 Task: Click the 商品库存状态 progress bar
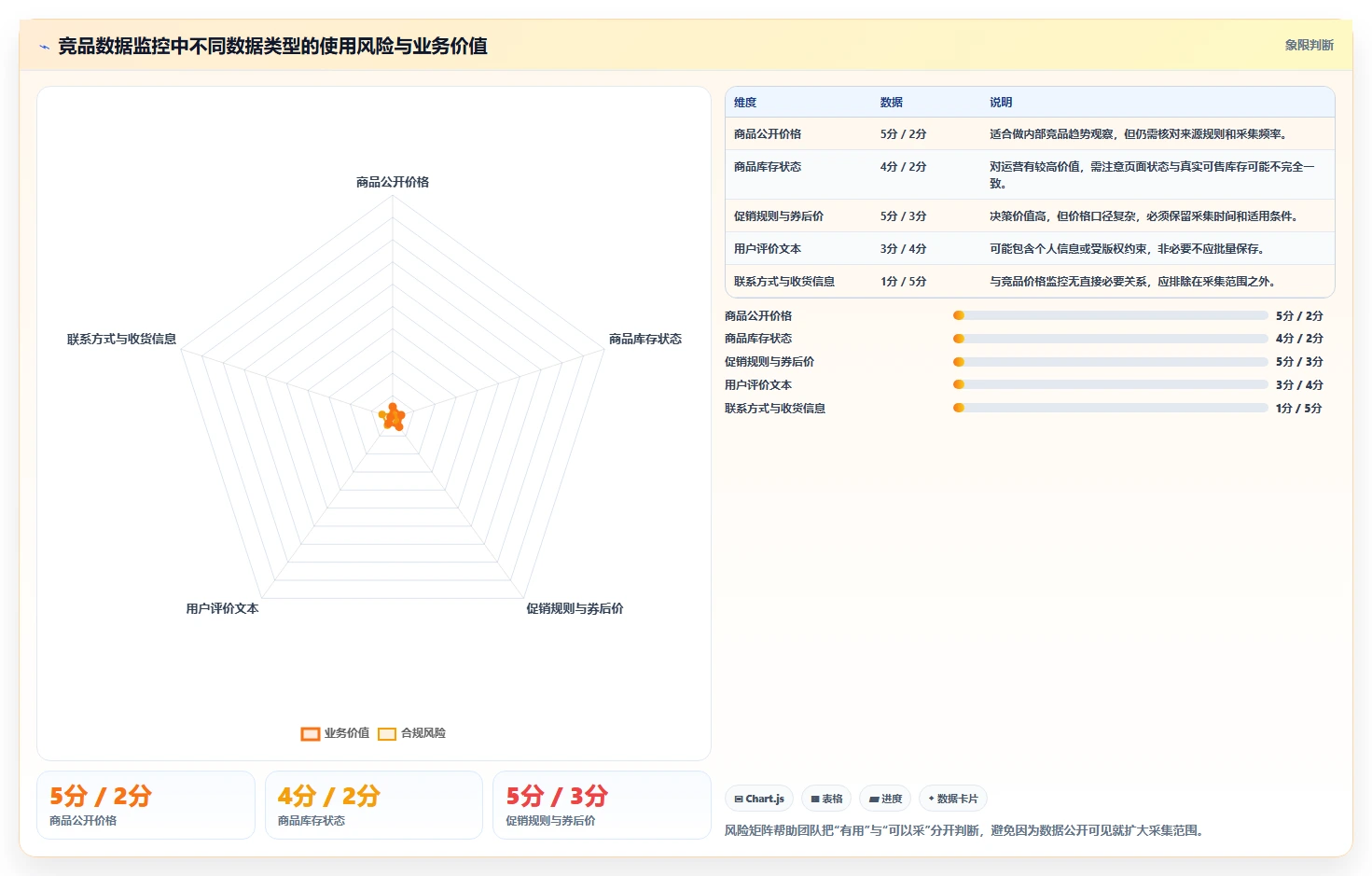click(x=1110, y=339)
